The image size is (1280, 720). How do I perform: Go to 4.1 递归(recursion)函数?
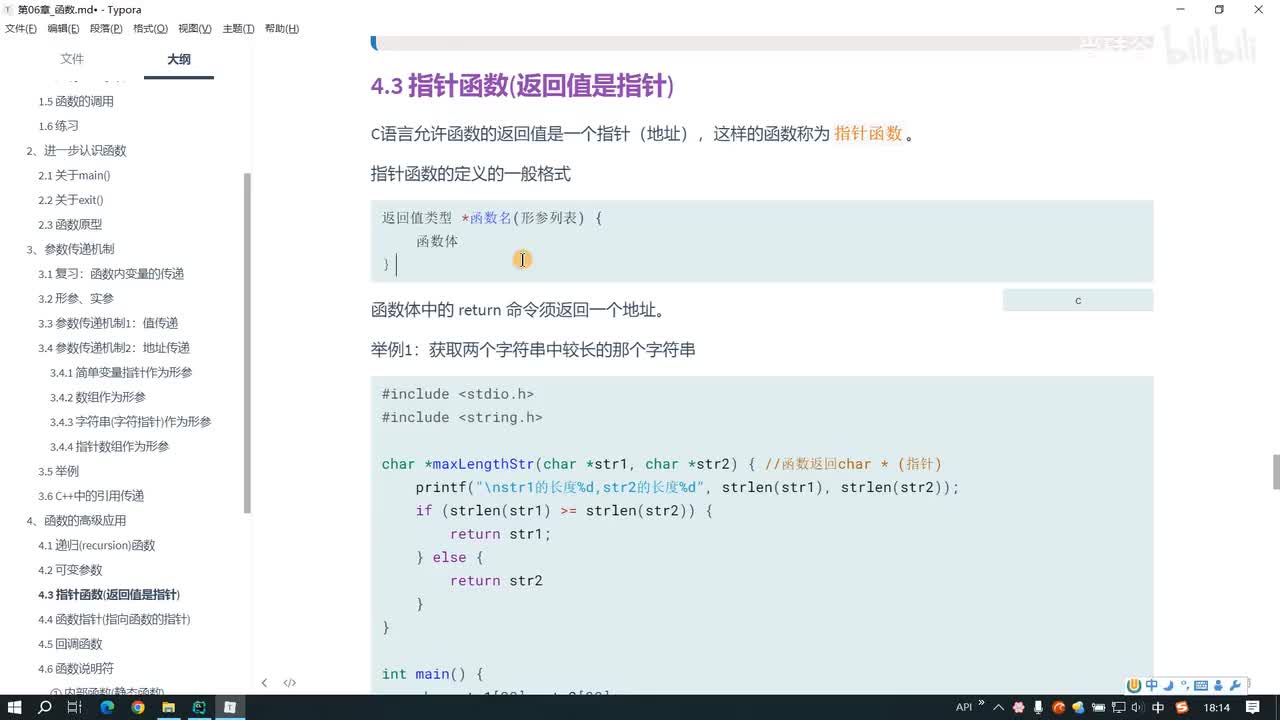[x=97, y=545]
